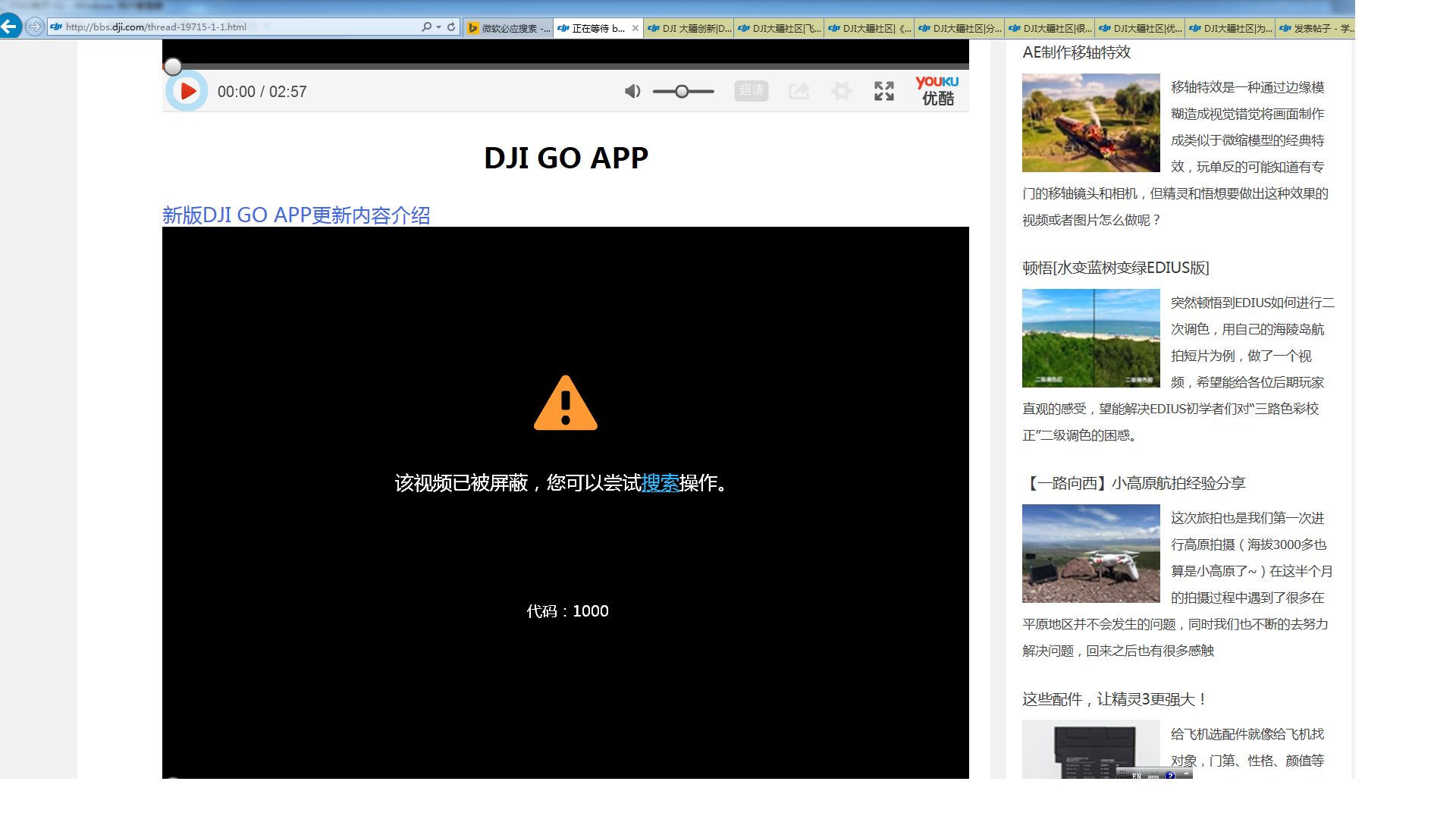Click the black accessory product thumbnail
Image resolution: width=1456 pixels, height=819 pixels.
click(1090, 749)
